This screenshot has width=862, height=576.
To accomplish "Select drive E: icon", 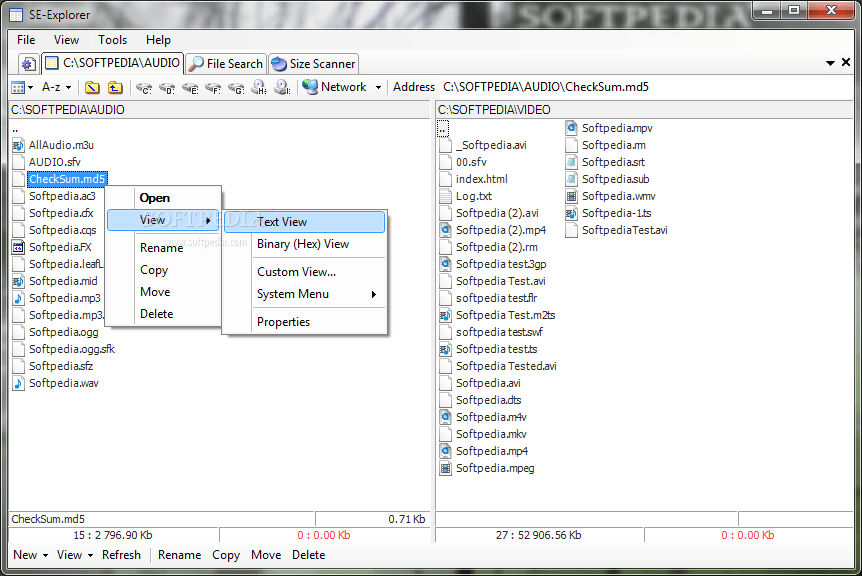I will pyautogui.click(x=190, y=88).
